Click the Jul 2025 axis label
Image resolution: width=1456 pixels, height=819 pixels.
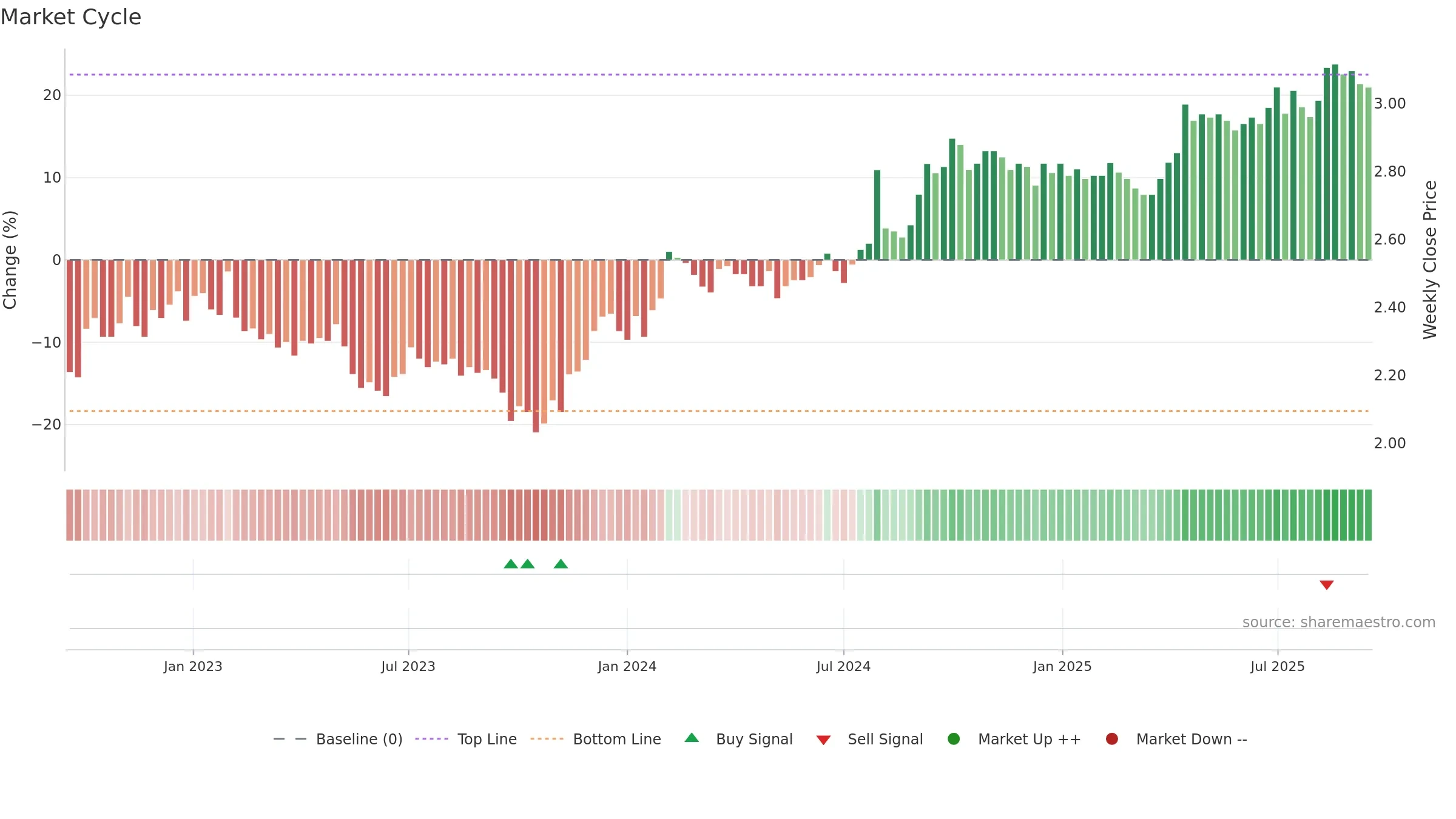1278,666
